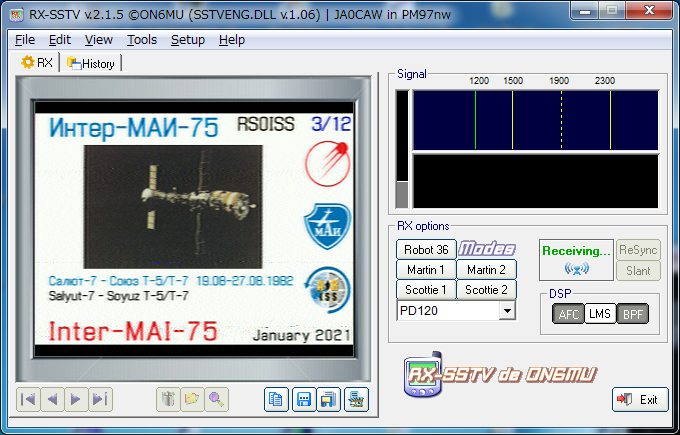
Task: Click the '1900' frequency label
Action: [559, 81]
